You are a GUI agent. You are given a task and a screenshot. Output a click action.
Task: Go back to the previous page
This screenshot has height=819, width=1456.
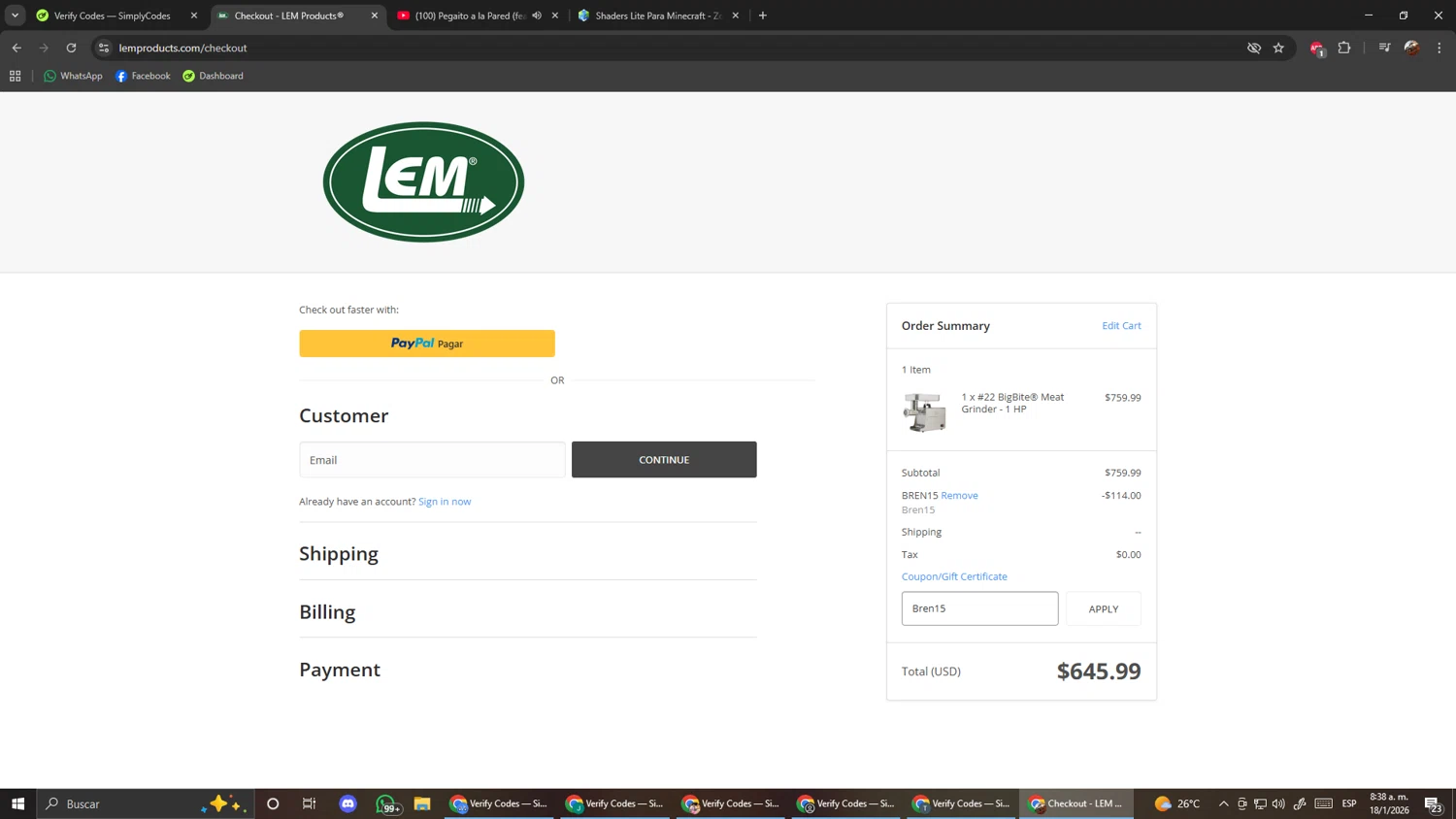[17, 48]
